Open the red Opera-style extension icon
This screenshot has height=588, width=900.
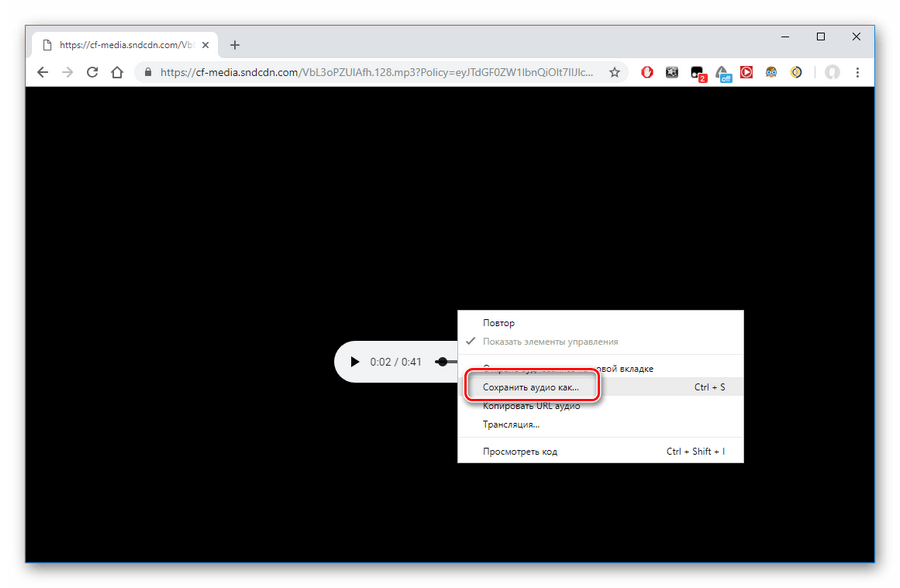pos(647,73)
